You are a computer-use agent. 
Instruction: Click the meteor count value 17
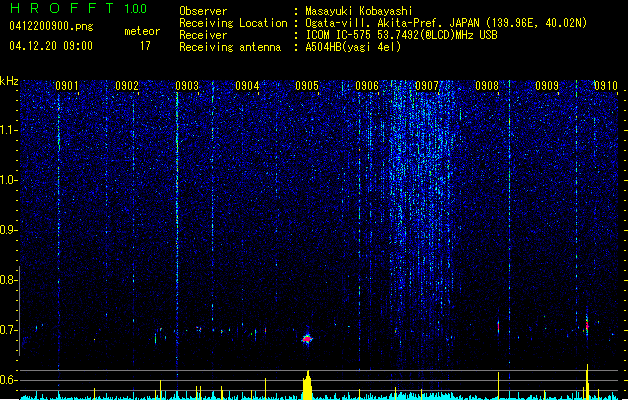tap(145, 45)
